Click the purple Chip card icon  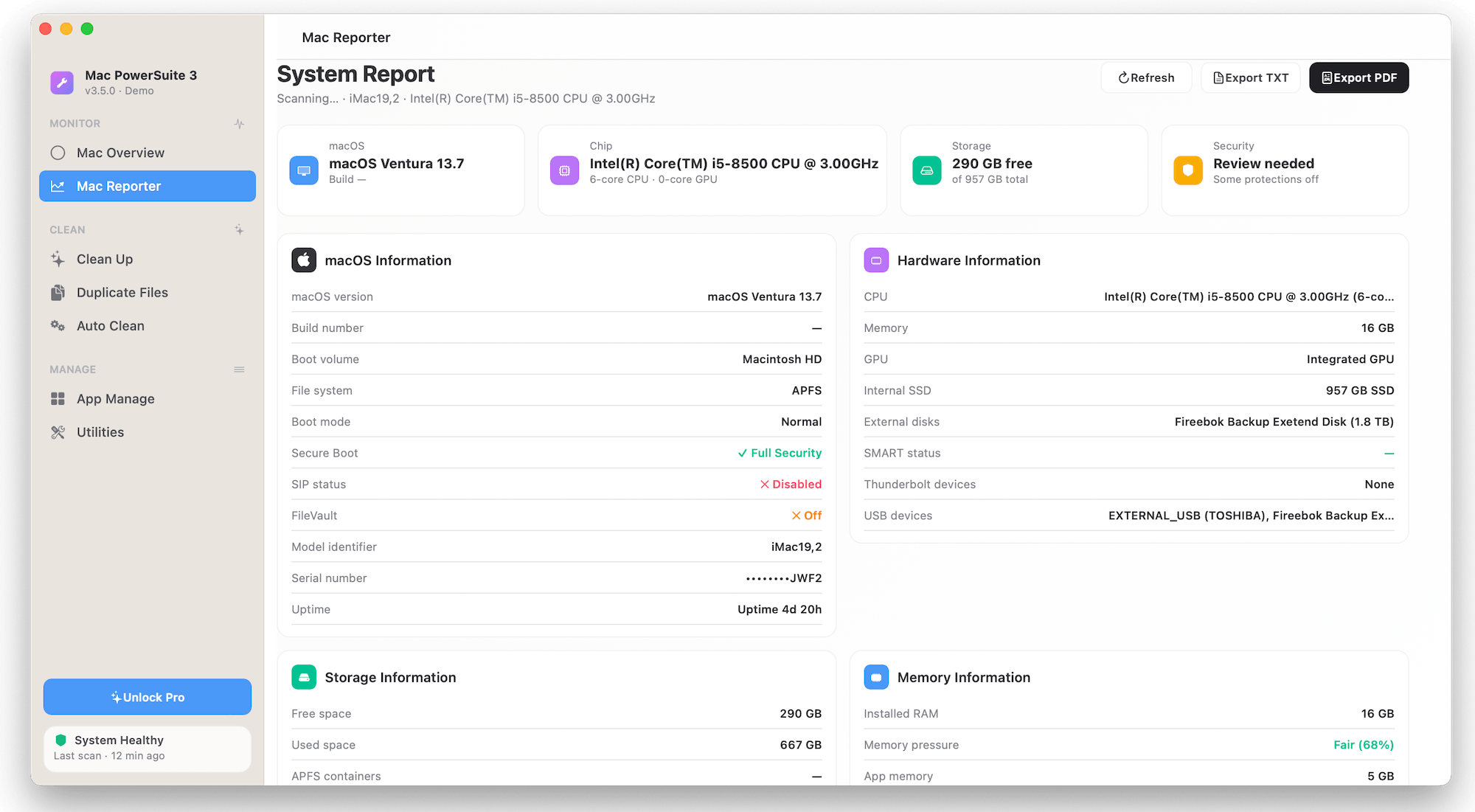(564, 170)
